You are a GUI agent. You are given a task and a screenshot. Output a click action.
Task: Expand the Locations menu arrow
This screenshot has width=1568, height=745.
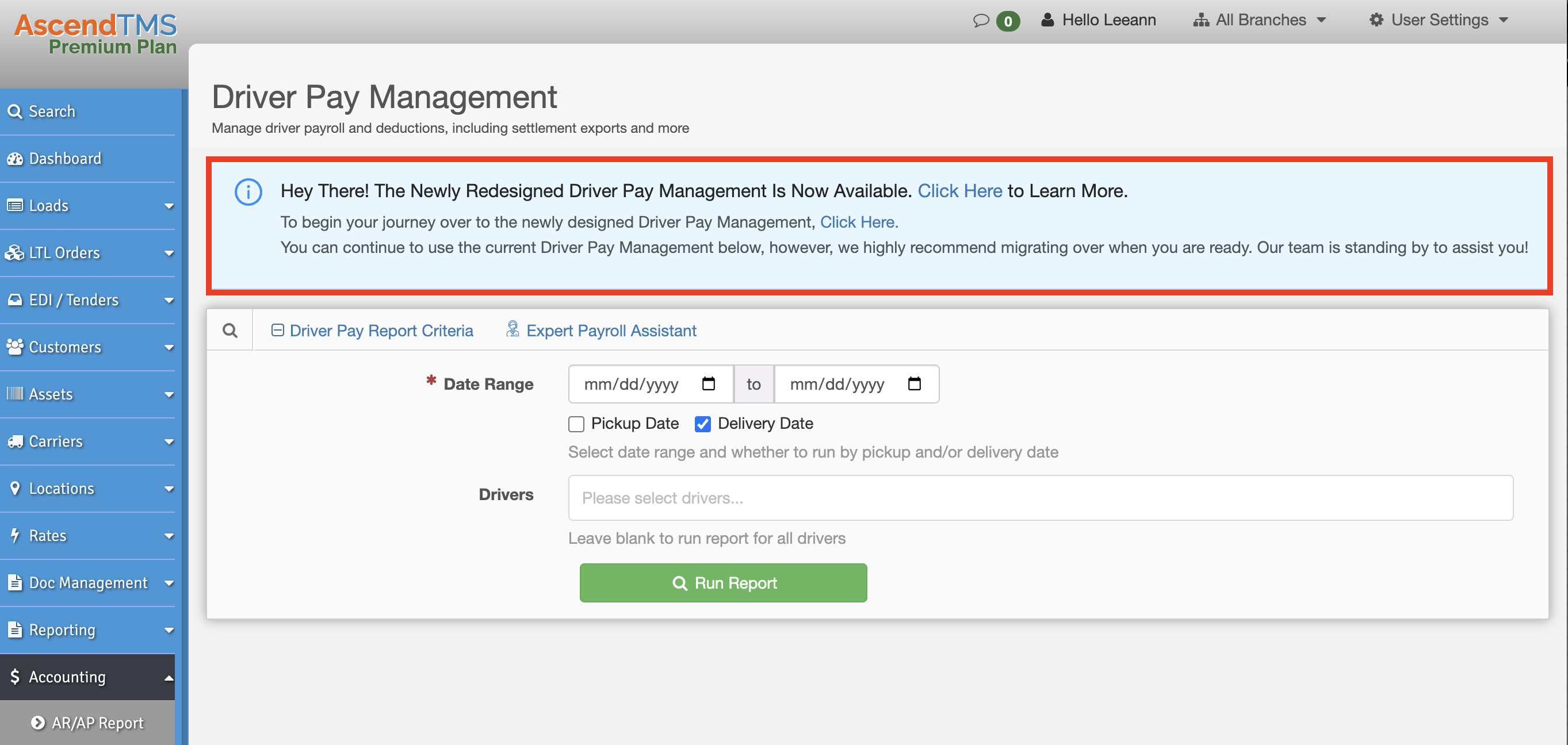pyautogui.click(x=169, y=489)
